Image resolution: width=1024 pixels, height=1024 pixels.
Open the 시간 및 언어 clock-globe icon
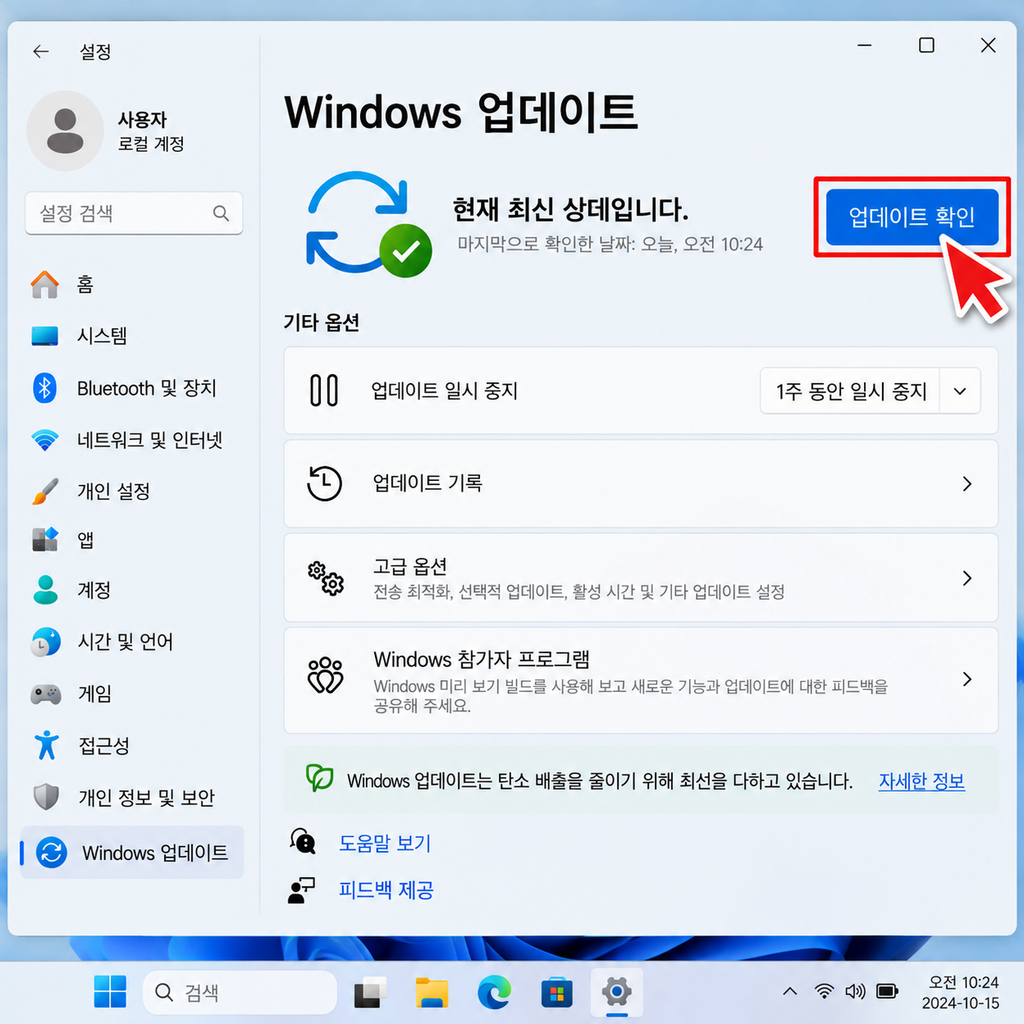[45, 642]
